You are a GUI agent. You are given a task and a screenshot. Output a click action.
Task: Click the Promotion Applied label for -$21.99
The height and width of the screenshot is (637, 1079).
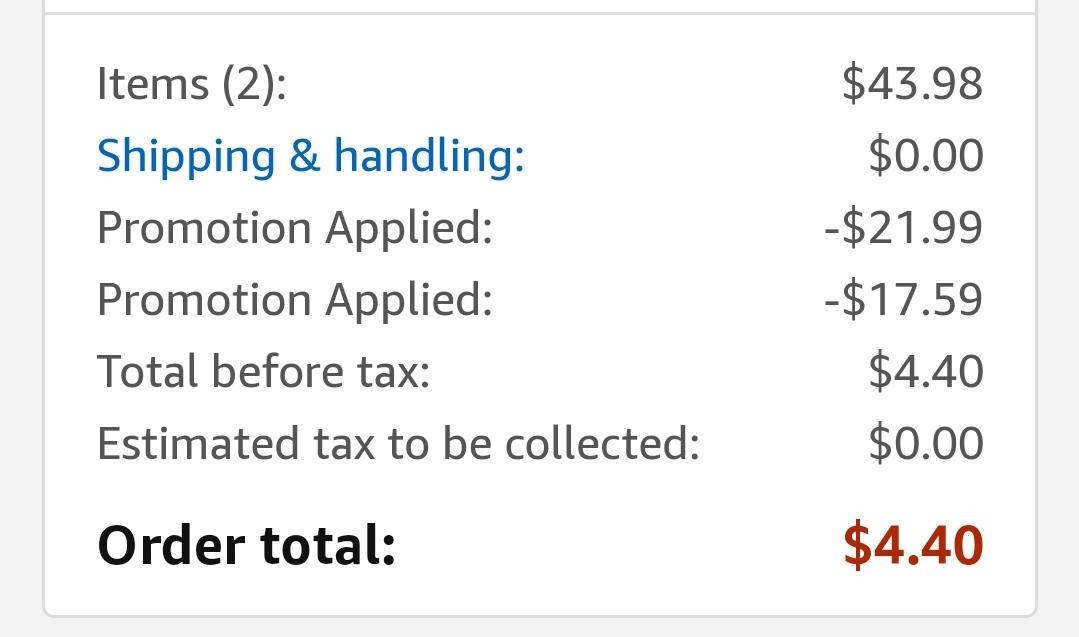[294, 228]
